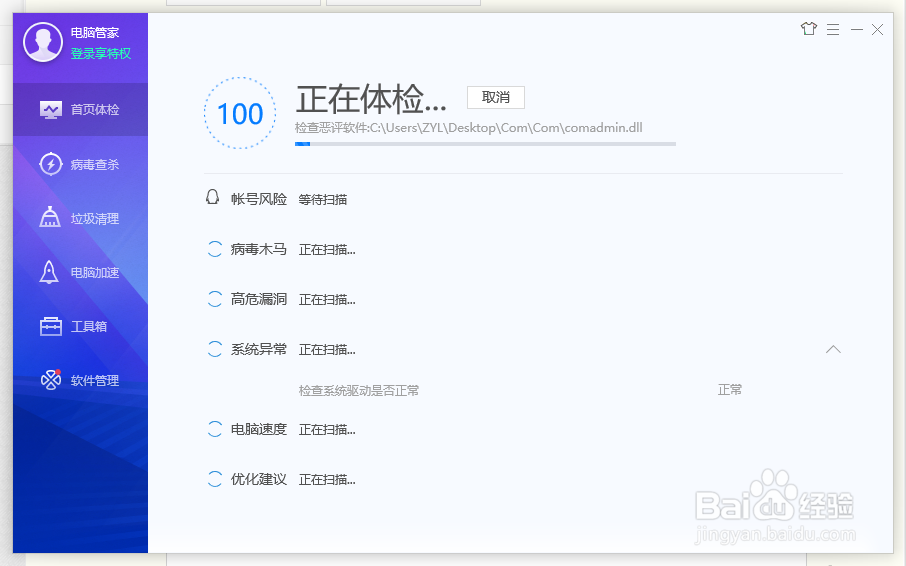
Task: Click the spinner icon beside 电脑速度
Action: click(x=214, y=429)
